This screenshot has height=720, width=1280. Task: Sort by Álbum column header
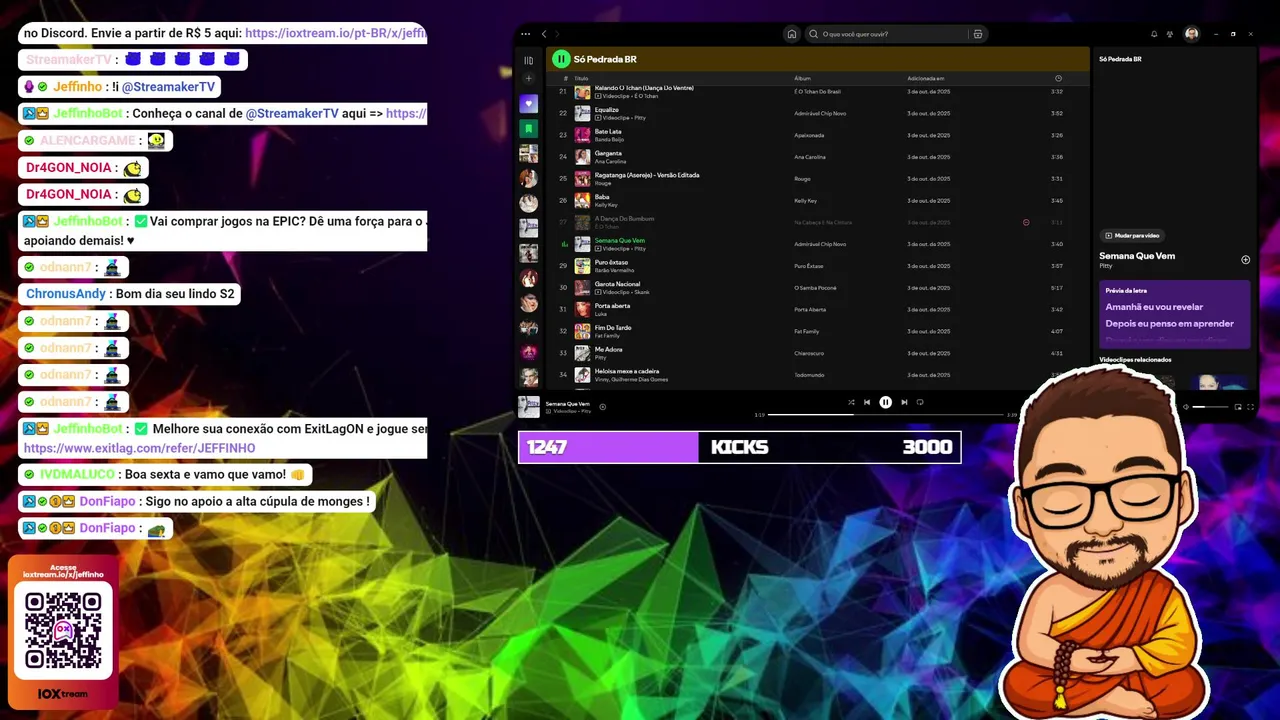pos(802,78)
